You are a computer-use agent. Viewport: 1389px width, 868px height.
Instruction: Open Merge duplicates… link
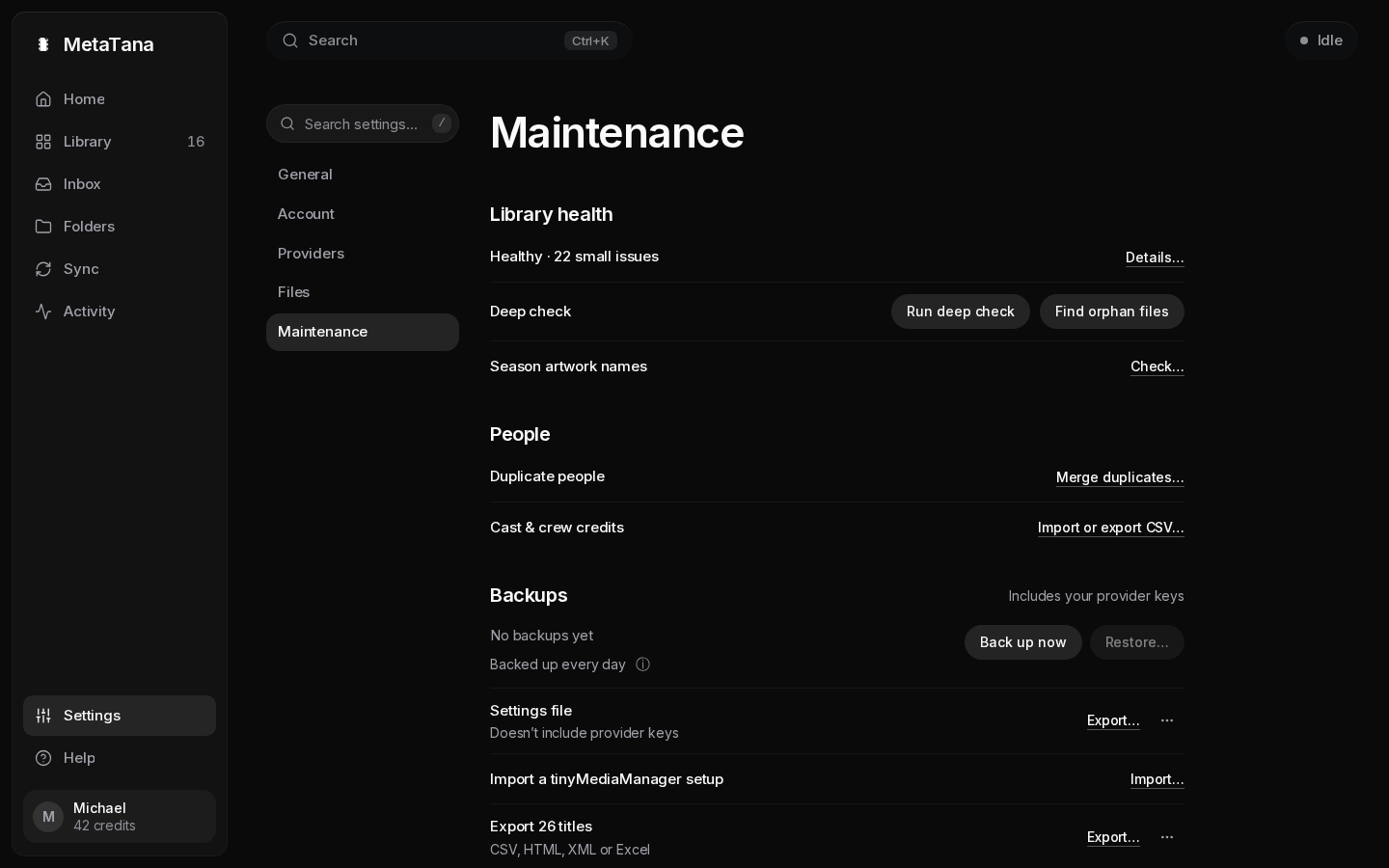pyautogui.click(x=1120, y=477)
